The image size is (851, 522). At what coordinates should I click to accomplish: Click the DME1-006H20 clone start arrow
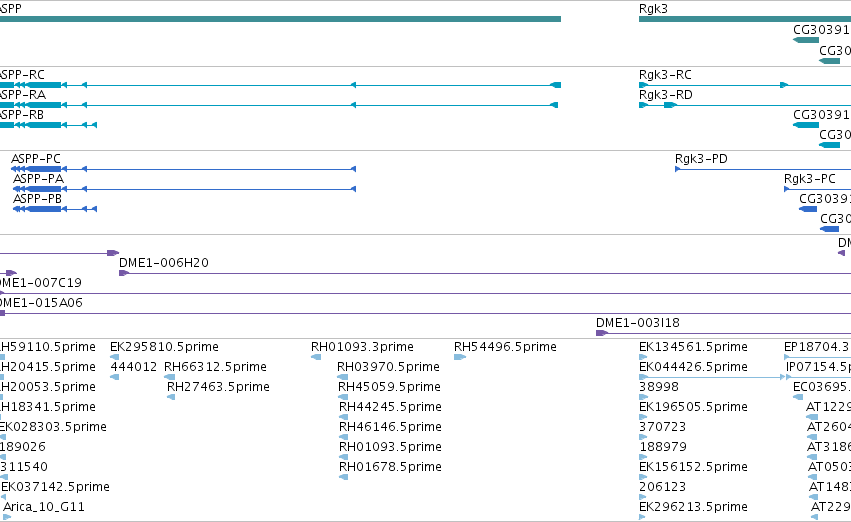tap(124, 273)
